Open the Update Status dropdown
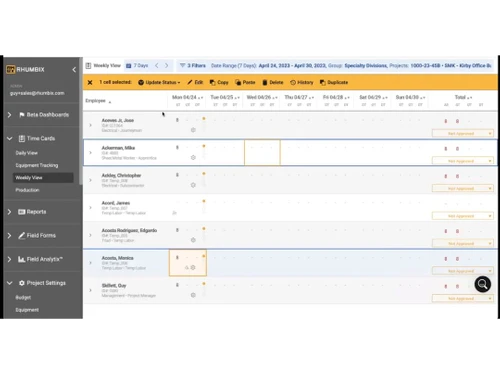The width and height of the screenshot is (500, 375). point(159,82)
